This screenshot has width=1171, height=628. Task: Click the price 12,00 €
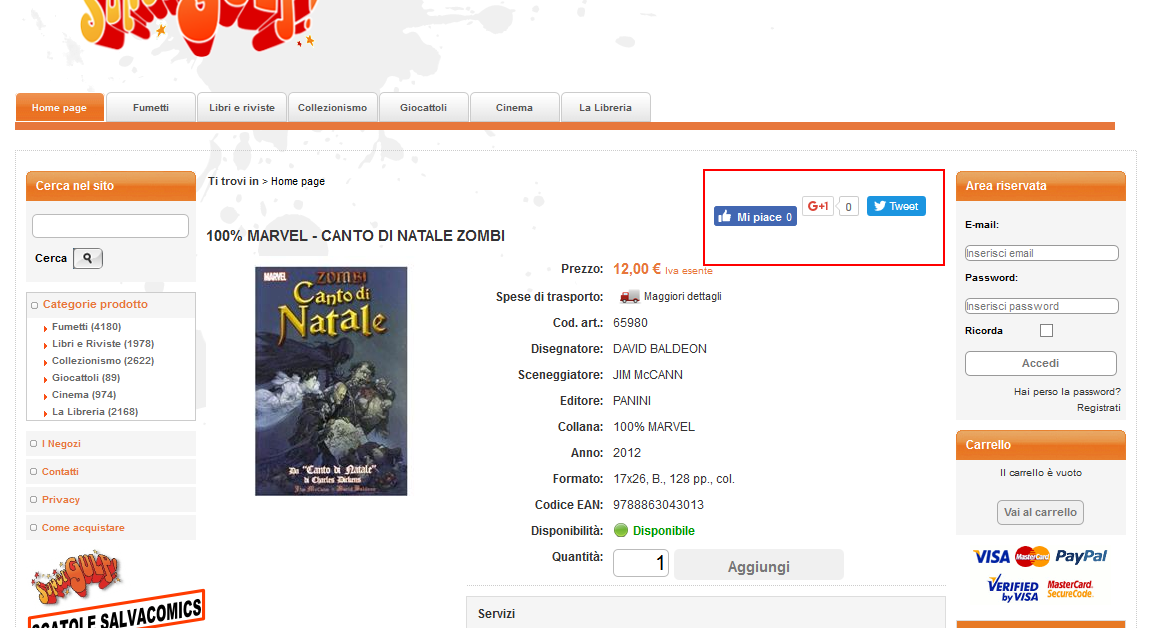coord(637,269)
